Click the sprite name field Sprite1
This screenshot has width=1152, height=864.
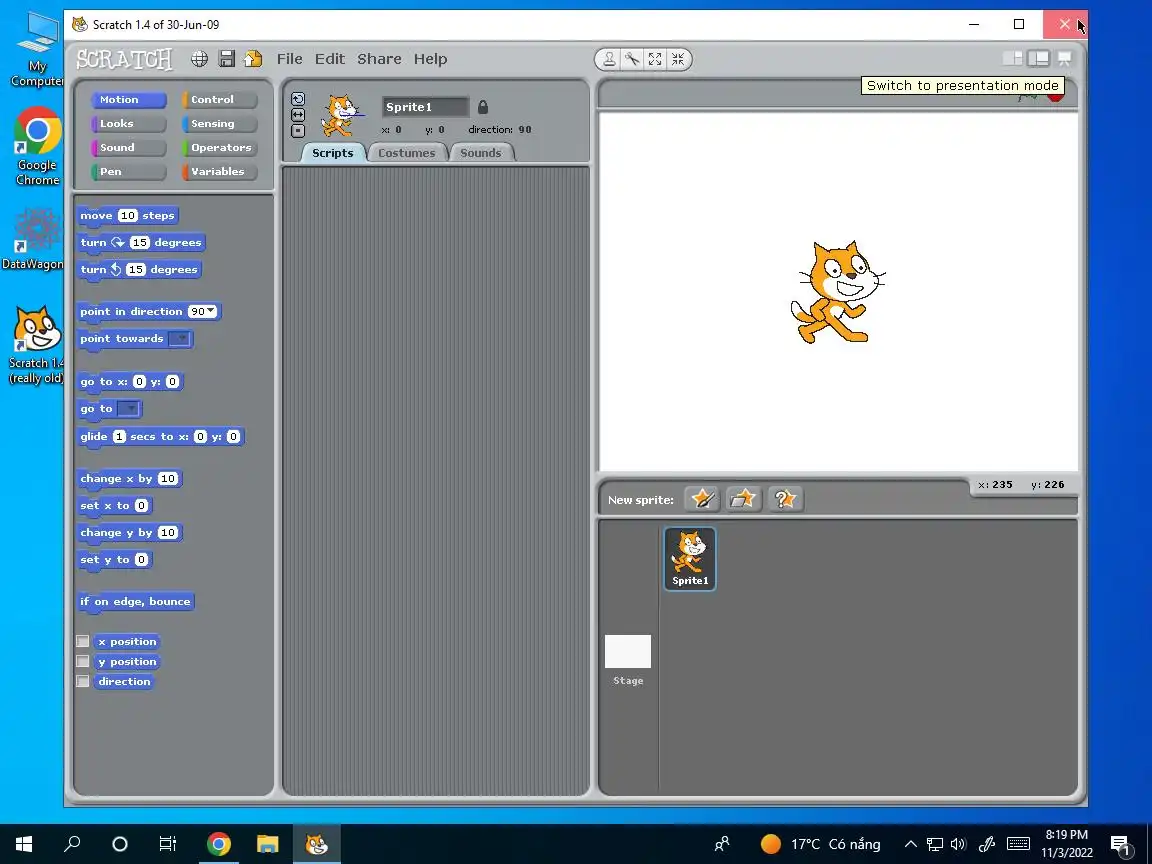(x=425, y=107)
